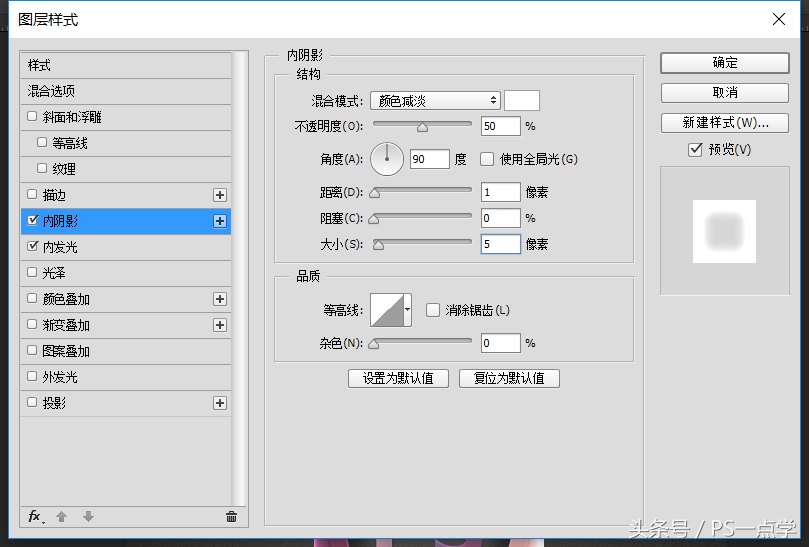
Task: Click the 不透明度 slider handle
Action: (x=423, y=127)
